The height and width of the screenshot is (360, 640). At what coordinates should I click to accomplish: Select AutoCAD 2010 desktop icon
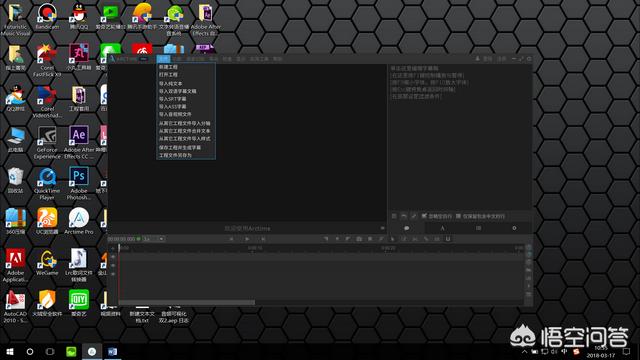pyautogui.click(x=16, y=307)
